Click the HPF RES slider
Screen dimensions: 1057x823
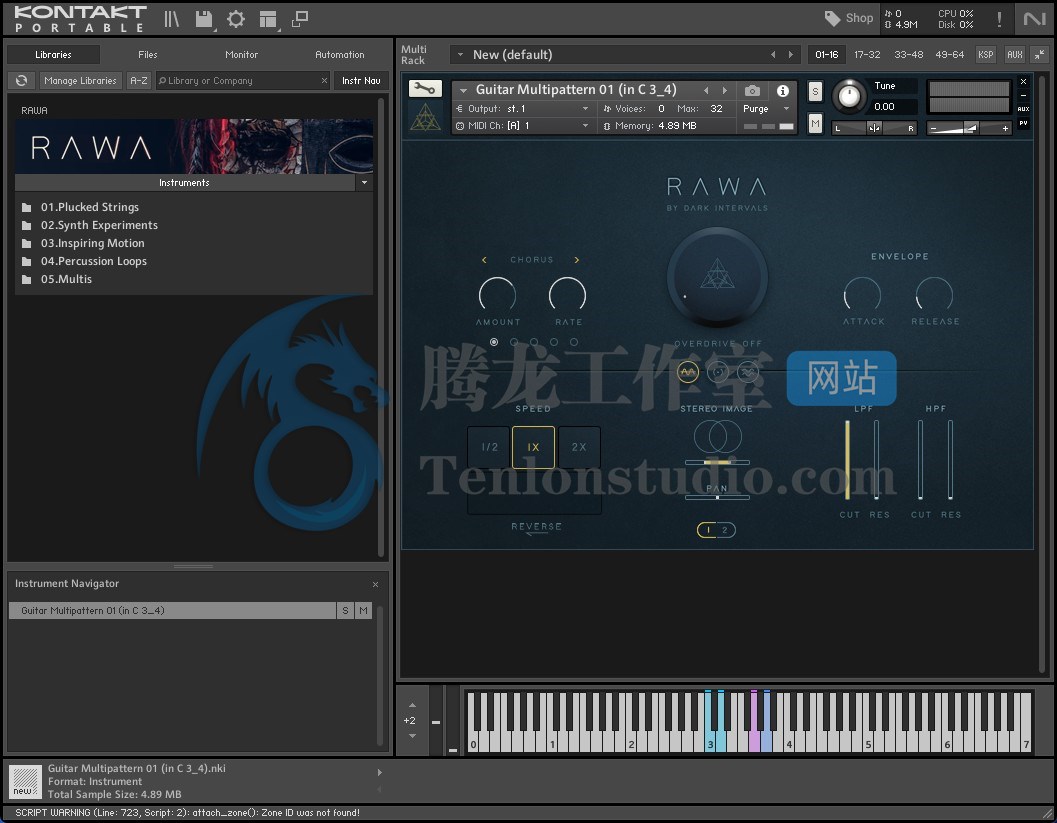[950, 460]
